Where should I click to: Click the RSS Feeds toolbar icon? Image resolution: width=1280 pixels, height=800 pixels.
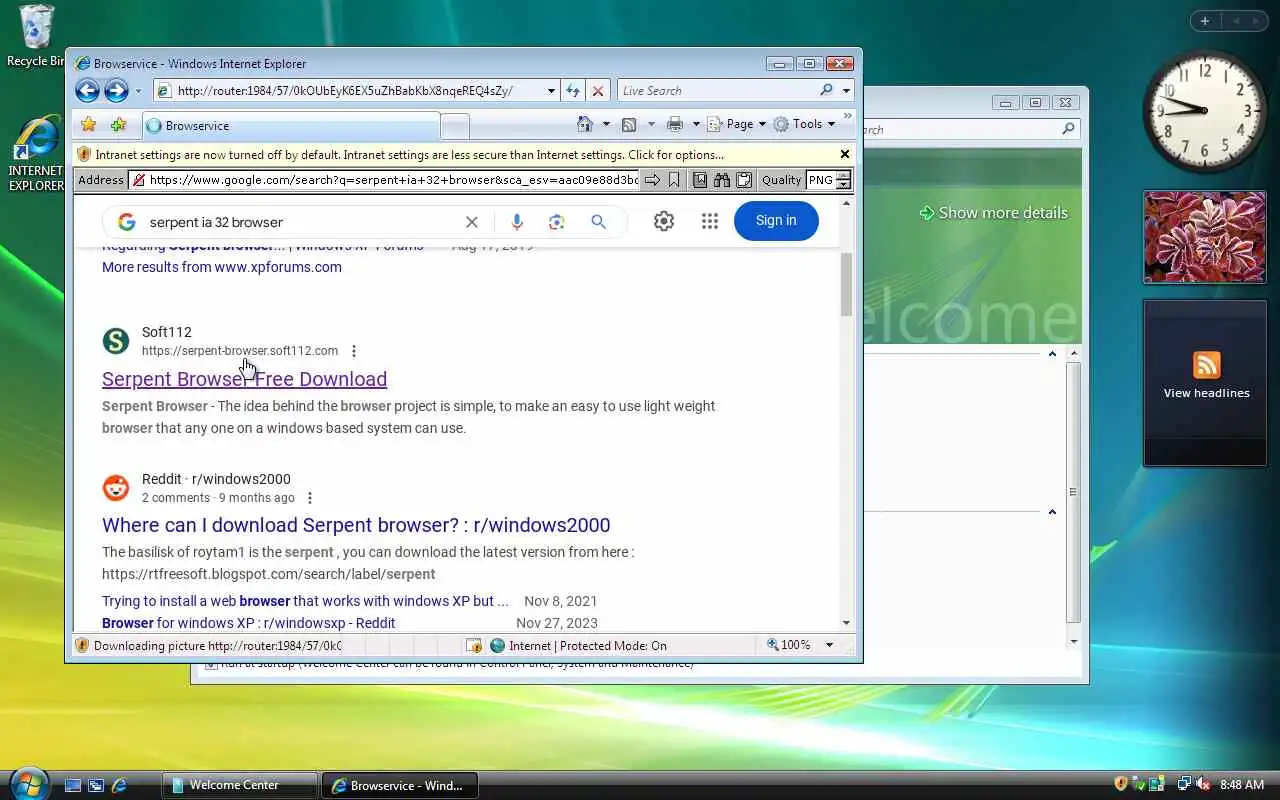point(629,125)
